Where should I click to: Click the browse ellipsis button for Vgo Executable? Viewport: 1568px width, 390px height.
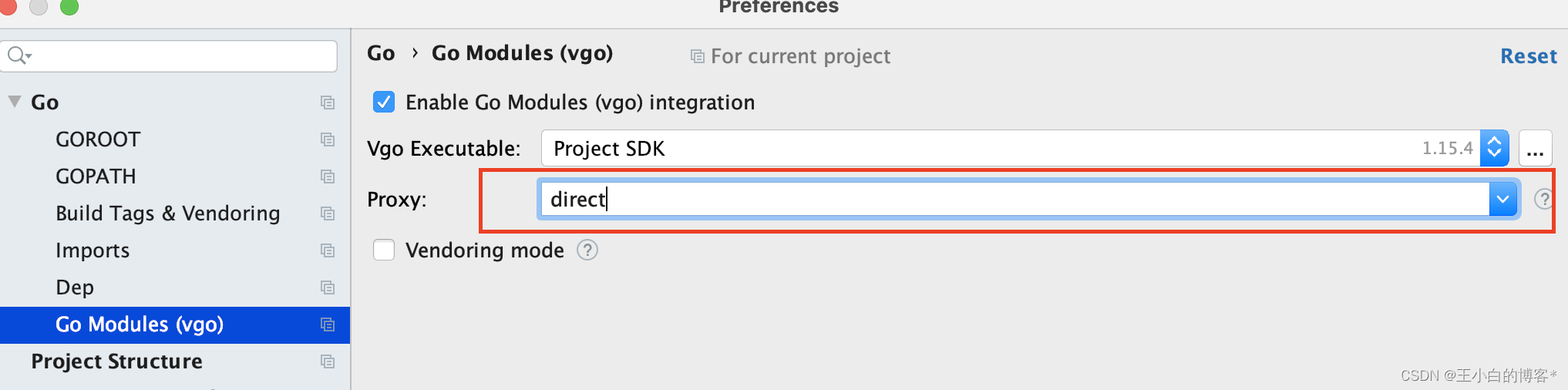1535,148
